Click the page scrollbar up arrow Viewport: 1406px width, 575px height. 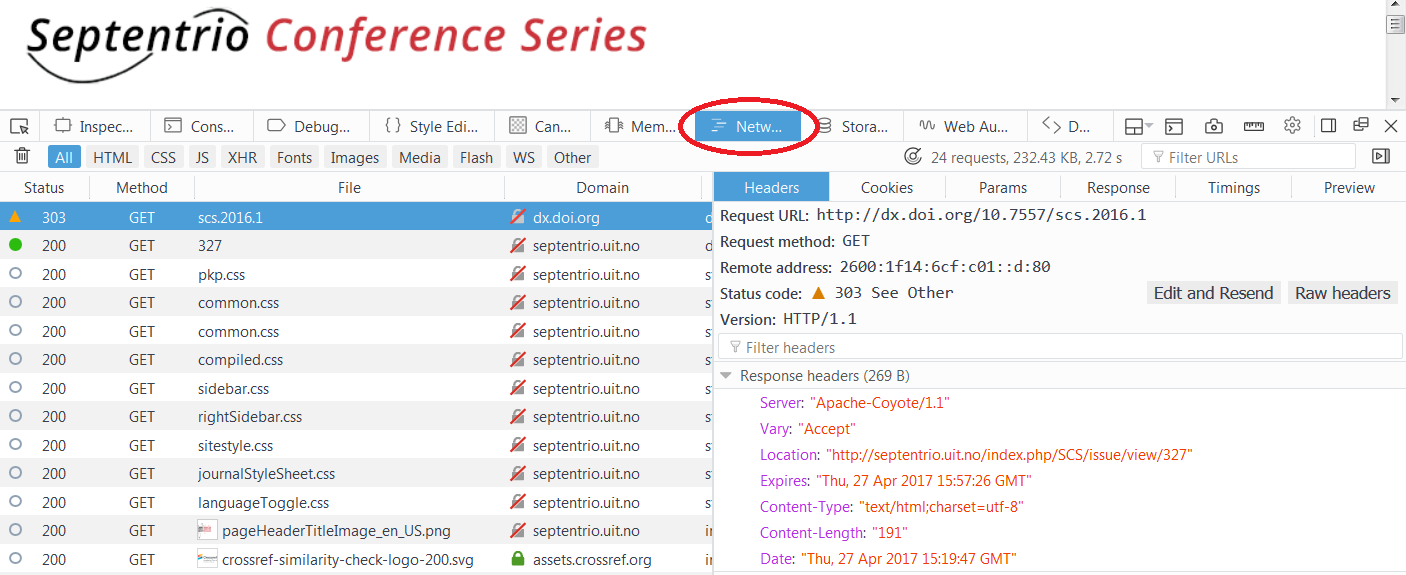click(x=1395, y=7)
